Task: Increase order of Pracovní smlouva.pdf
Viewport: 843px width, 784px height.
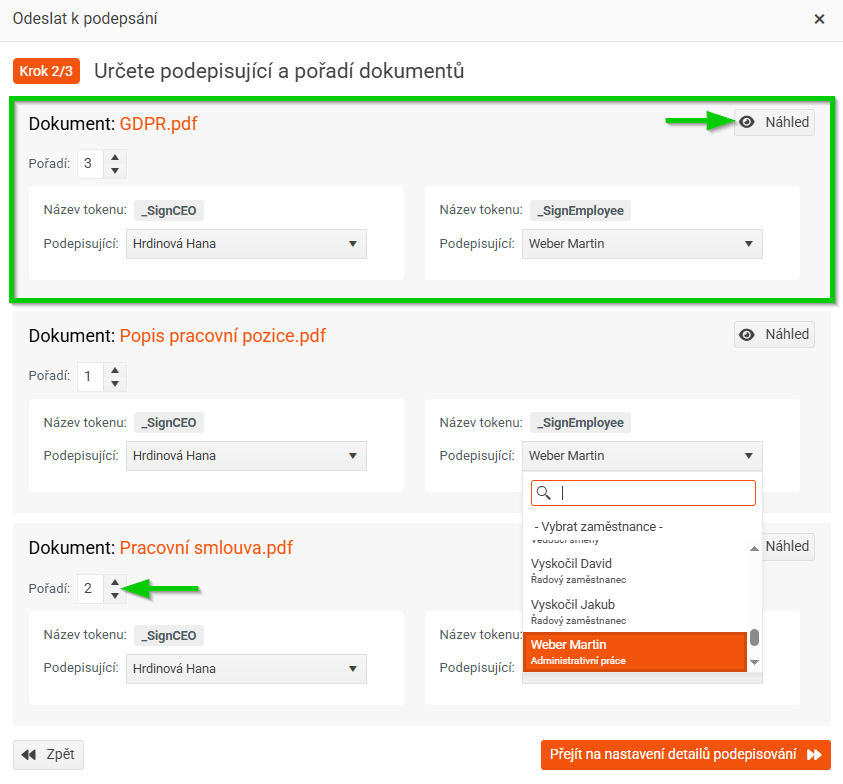Action: tap(115, 582)
